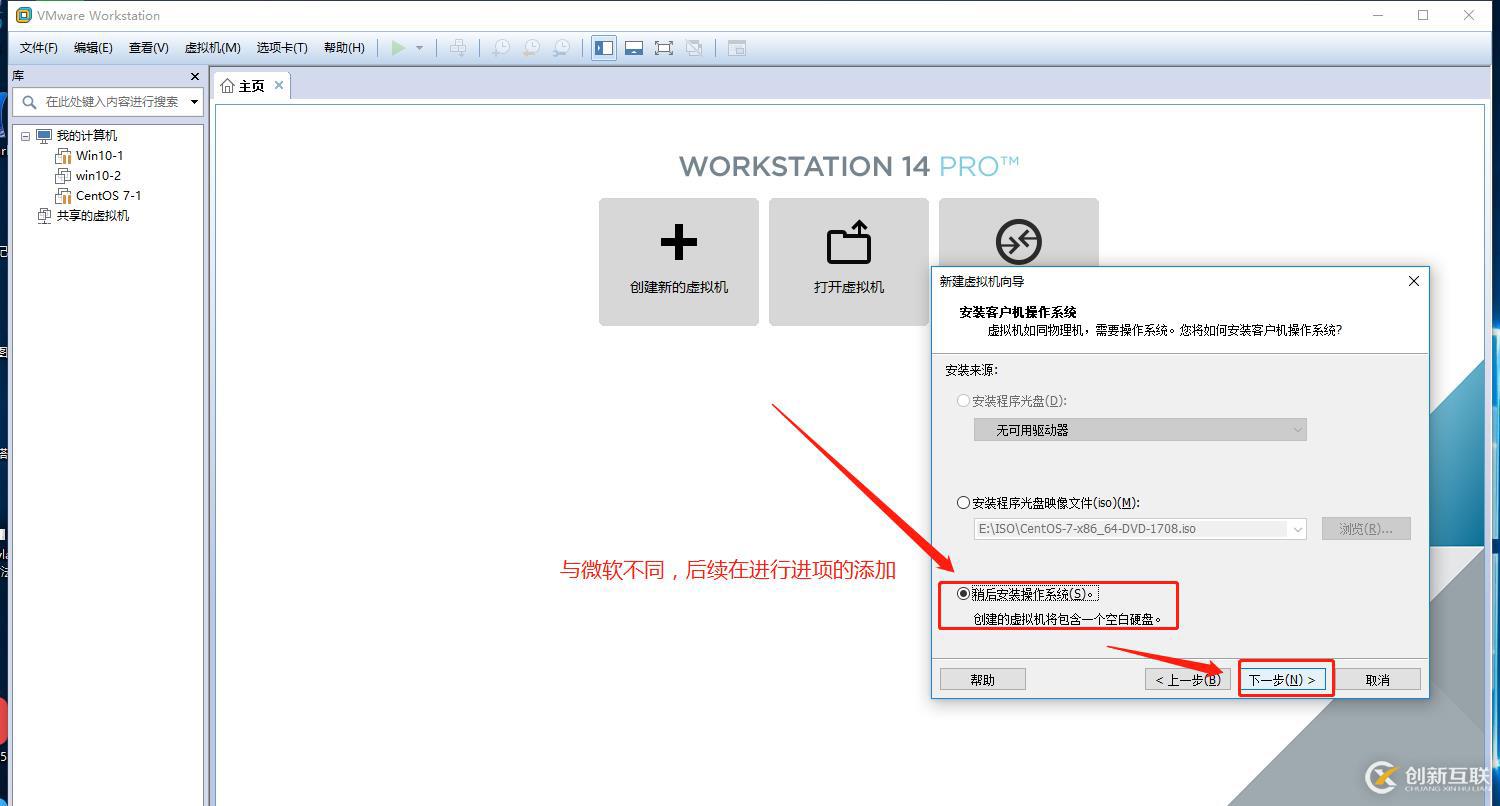Select the Win10-1 virtual machine
Image resolution: width=1500 pixels, height=806 pixels.
(x=100, y=156)
